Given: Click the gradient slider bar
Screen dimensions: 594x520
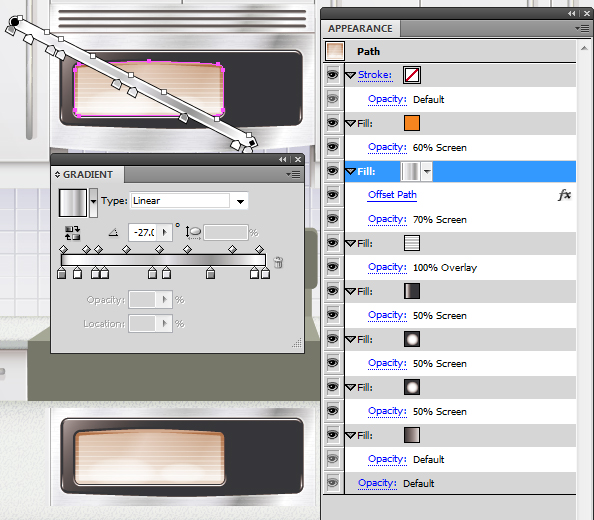Looking at the screenshot, I should (x=163, y=260).
